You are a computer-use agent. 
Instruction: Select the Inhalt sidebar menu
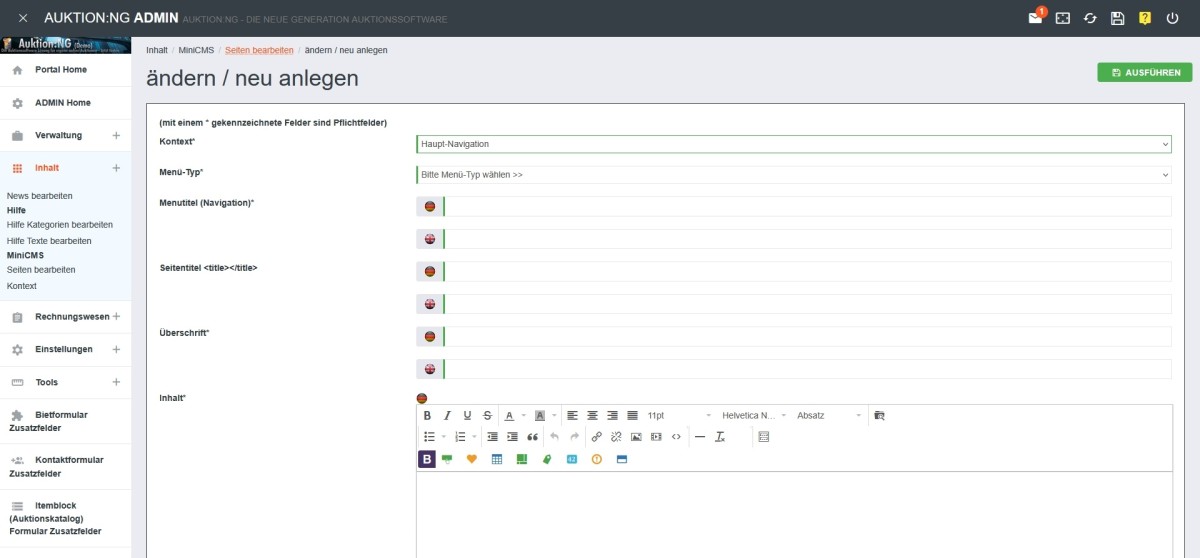pos(65,168)
